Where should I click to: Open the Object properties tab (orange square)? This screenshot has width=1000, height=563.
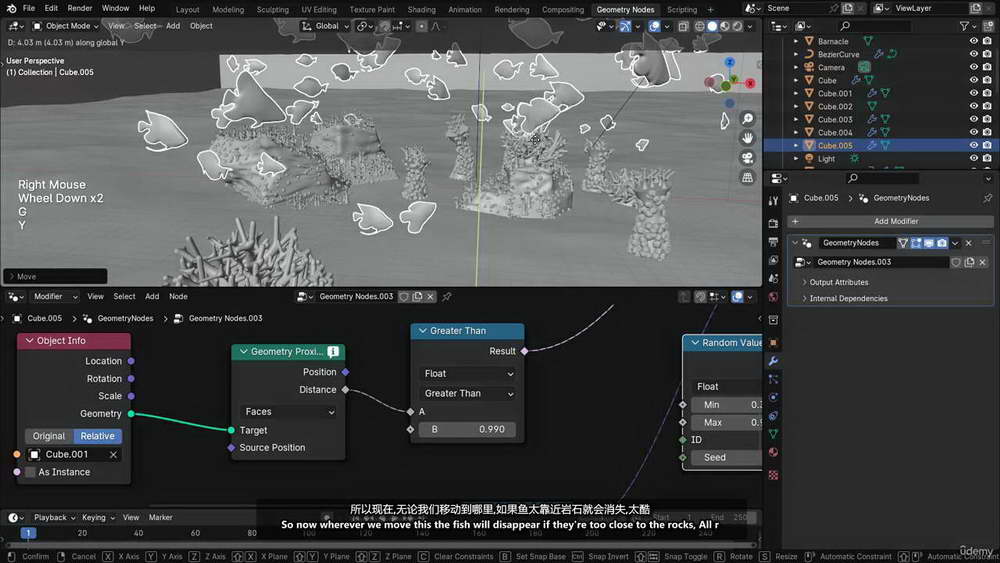pyautogui.click(x=774, y=342)
